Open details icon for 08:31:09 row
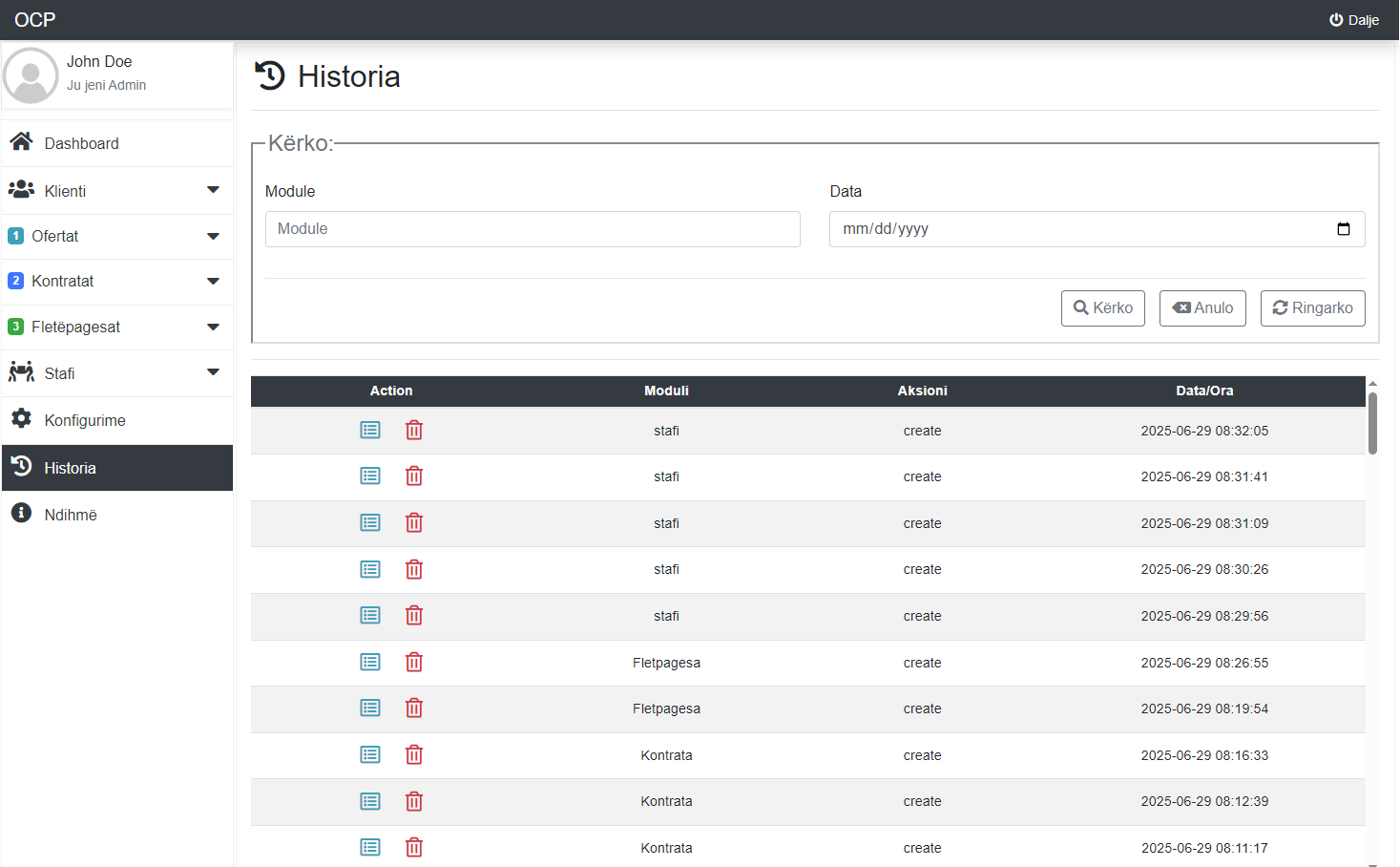Image resolution: width=1400 pixels, height=867 pixels. (x=370, y=523)
